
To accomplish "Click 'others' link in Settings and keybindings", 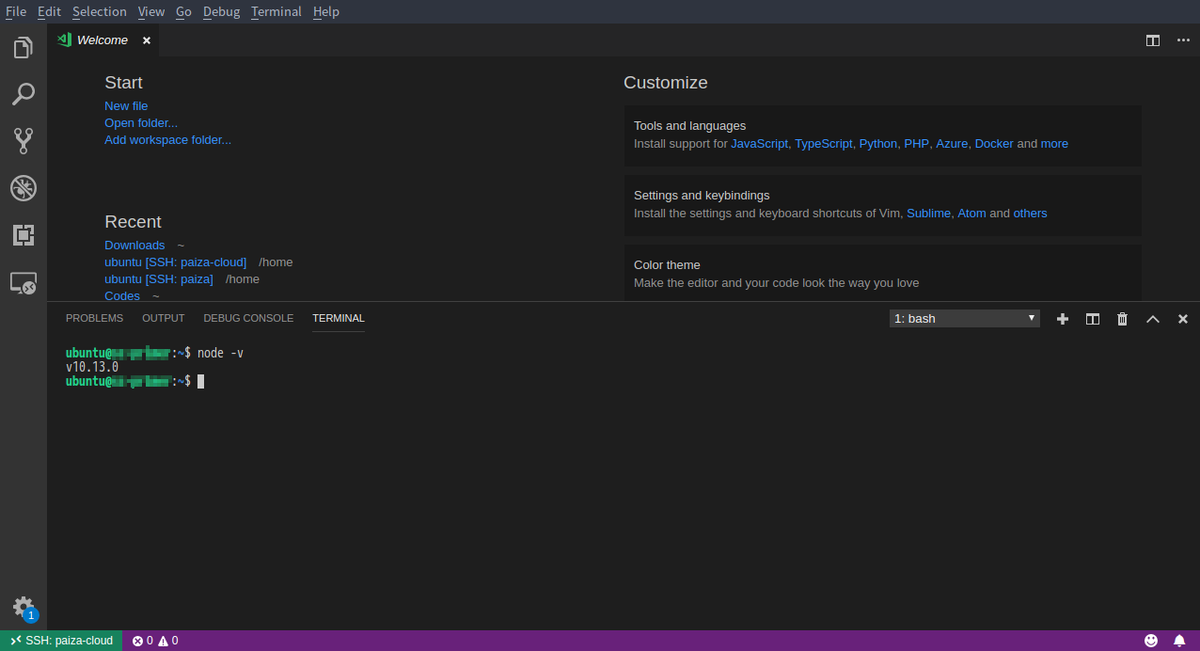I will (x=1030, y=213).
